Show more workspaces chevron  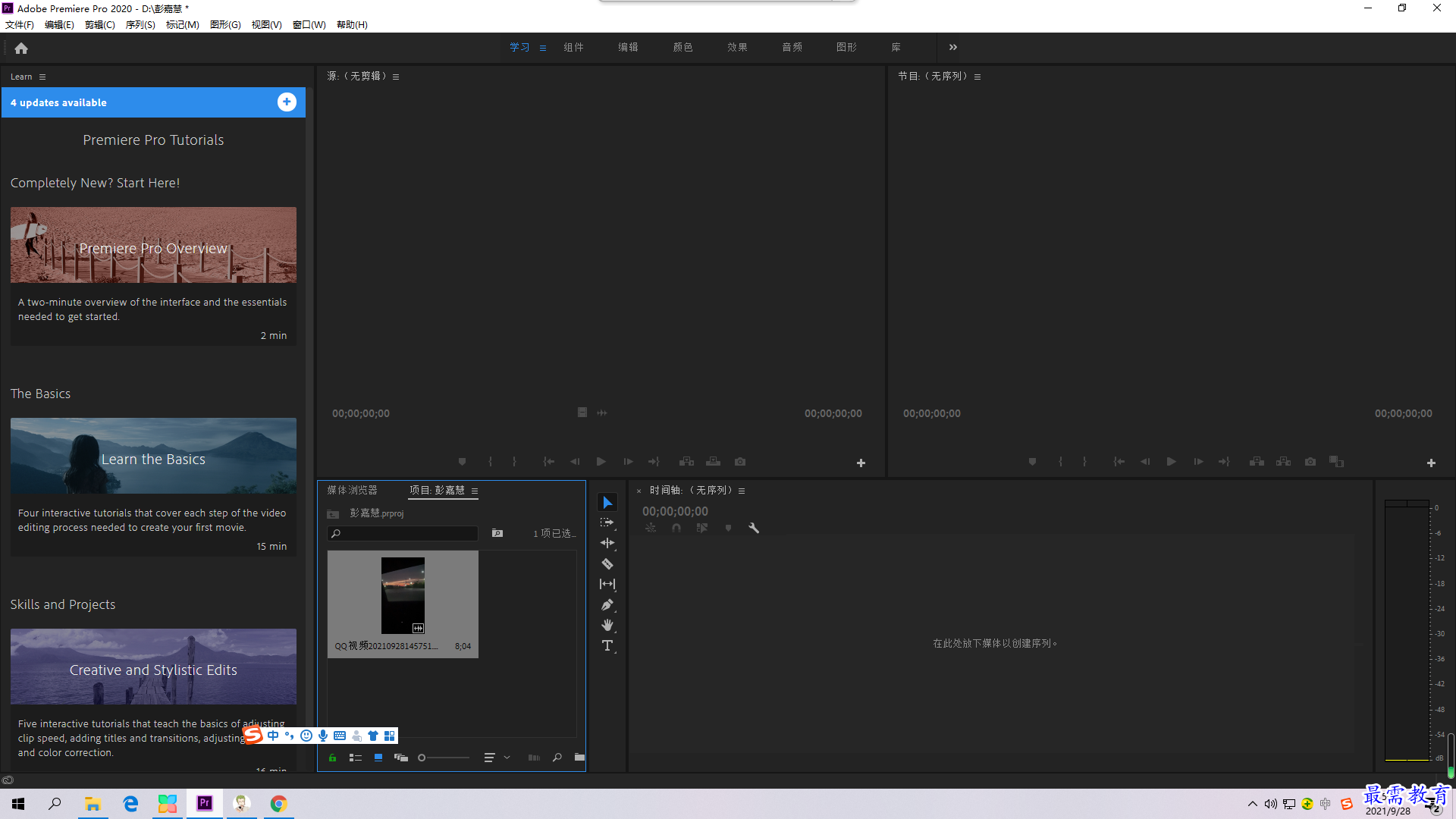[x=953, y=47]
